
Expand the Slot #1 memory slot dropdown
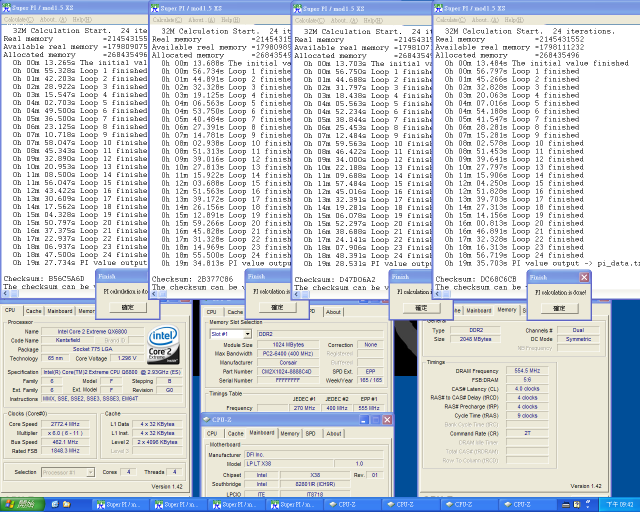[x=247, y=334]
